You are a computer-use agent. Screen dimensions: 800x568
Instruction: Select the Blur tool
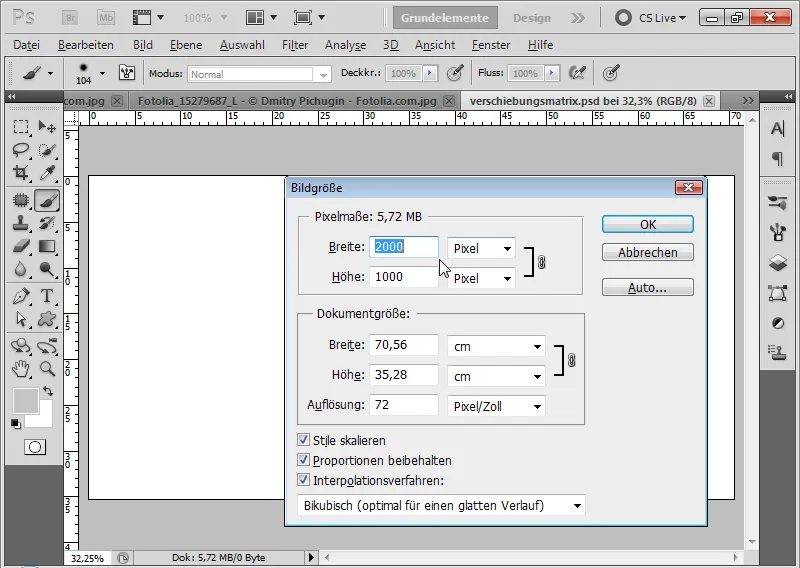[21, 269]
